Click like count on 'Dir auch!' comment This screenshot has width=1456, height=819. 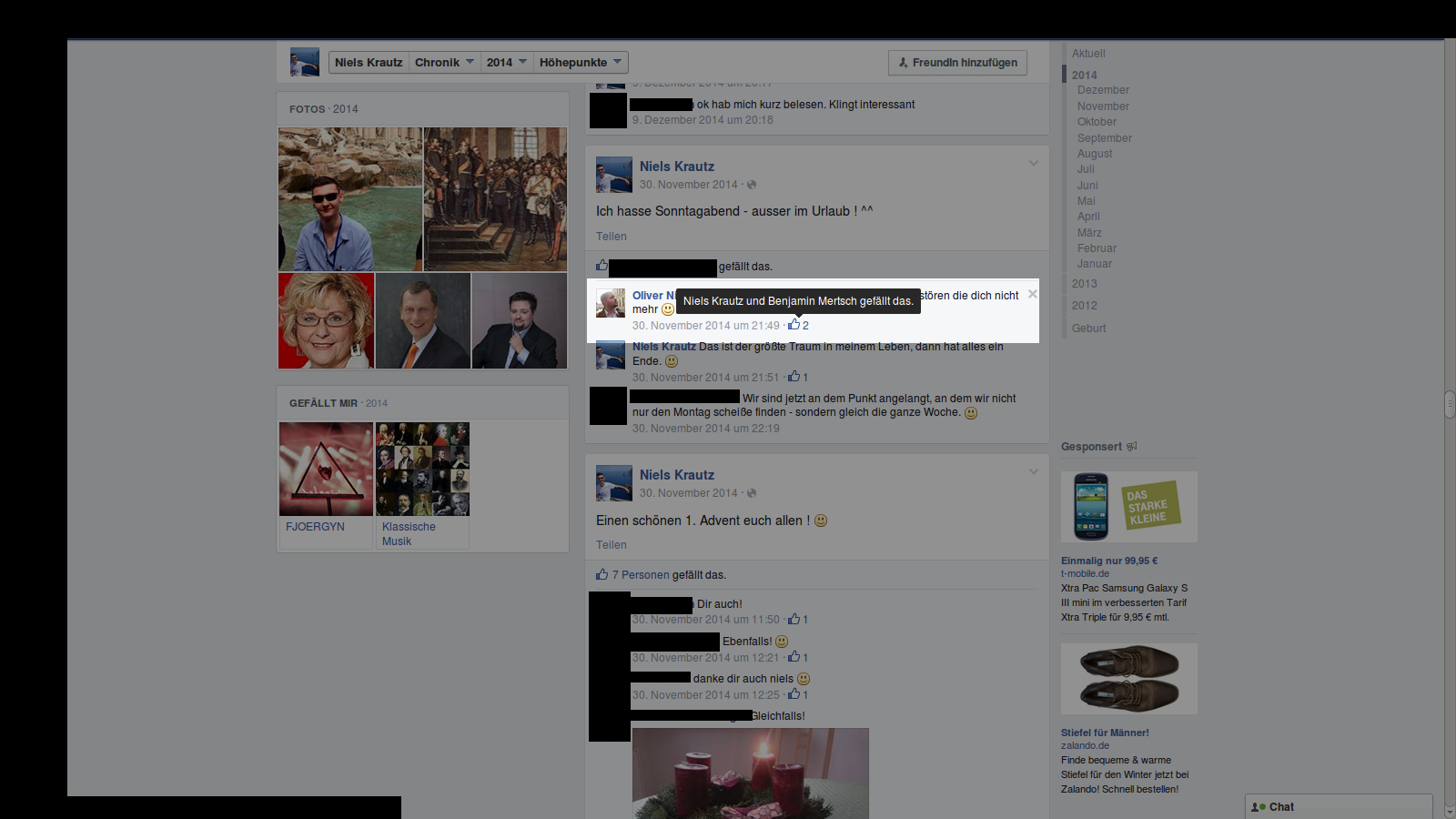click(x=798, y=619)
